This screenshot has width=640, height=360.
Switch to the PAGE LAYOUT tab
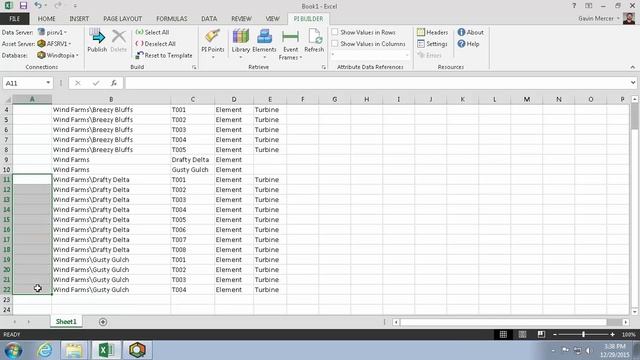coord(122,19)
